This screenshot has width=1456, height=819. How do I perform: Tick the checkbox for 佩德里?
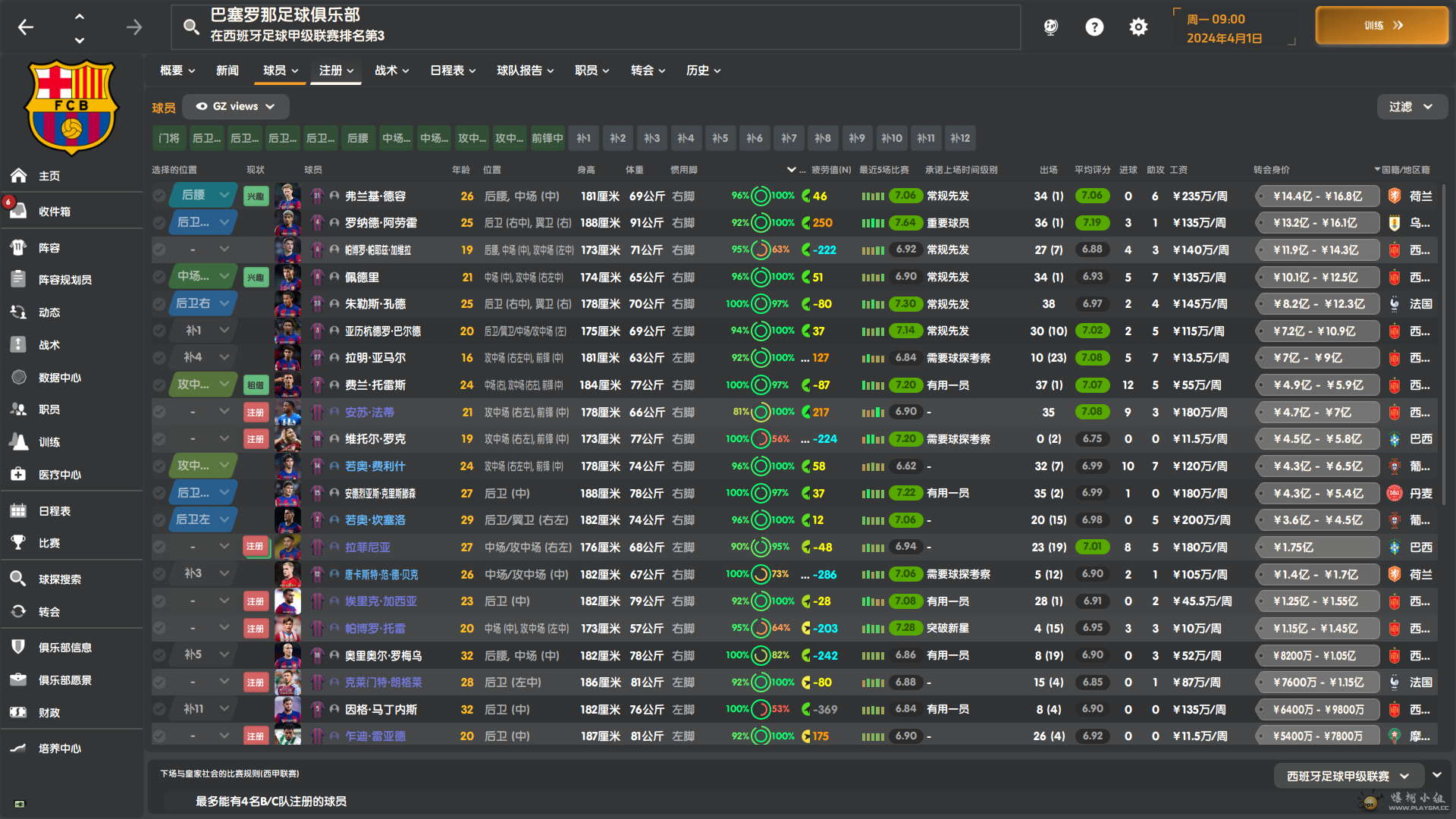[x=158, y=277]
